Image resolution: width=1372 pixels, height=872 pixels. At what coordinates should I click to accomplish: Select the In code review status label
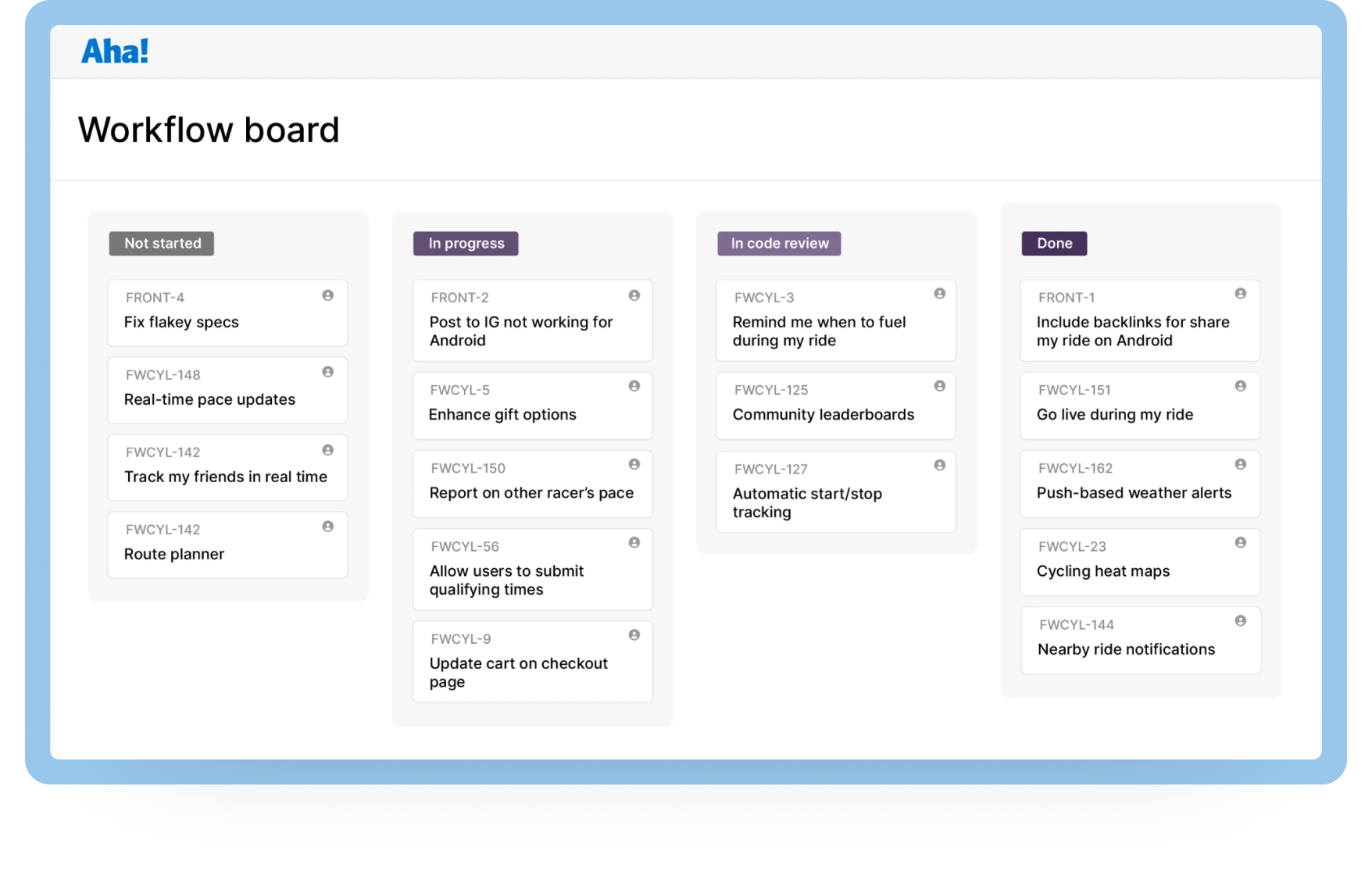(x=779, y=243)
